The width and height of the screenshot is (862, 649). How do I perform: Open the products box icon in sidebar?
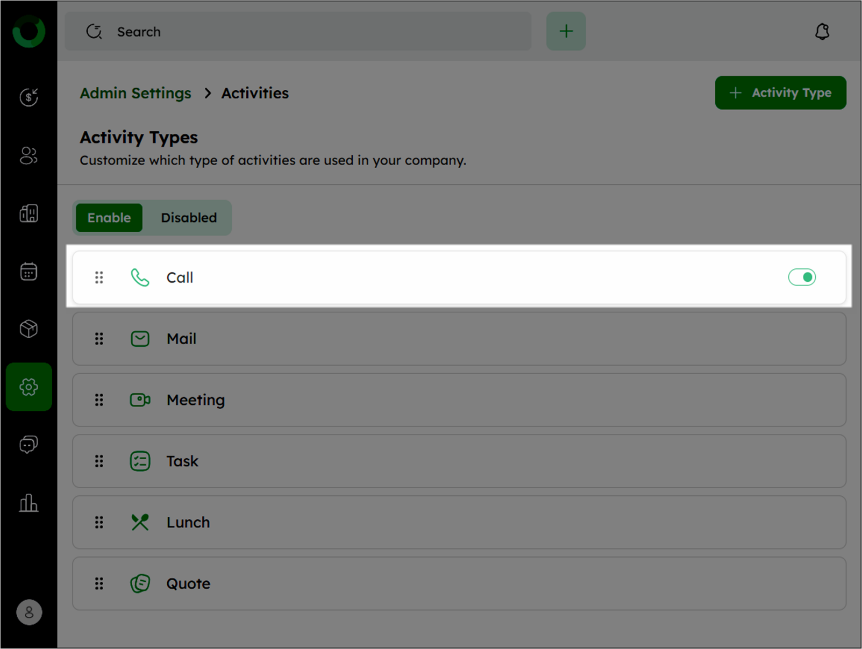(x=29, y=329)
